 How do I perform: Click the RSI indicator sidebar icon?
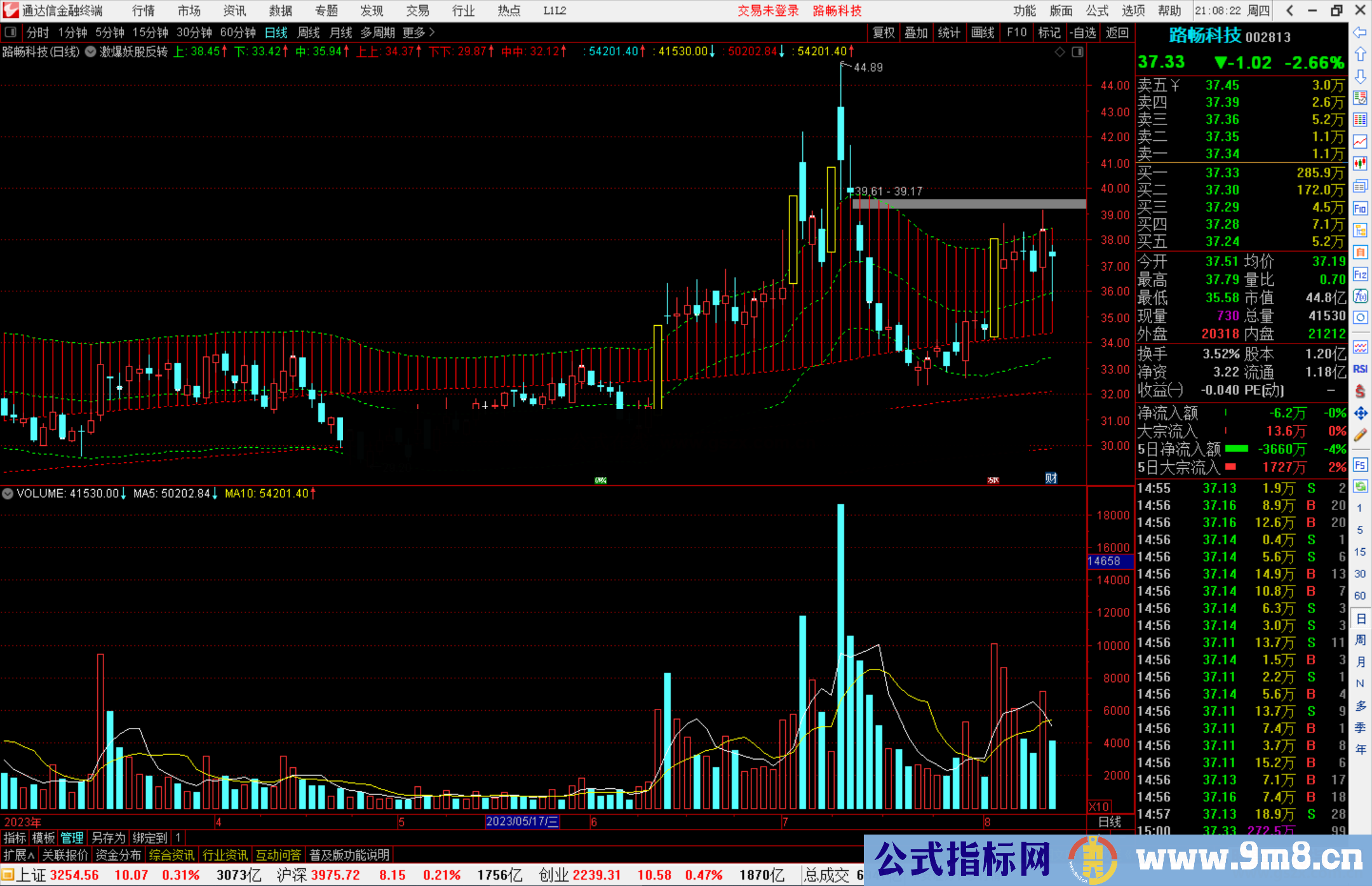coord(1360,369)
